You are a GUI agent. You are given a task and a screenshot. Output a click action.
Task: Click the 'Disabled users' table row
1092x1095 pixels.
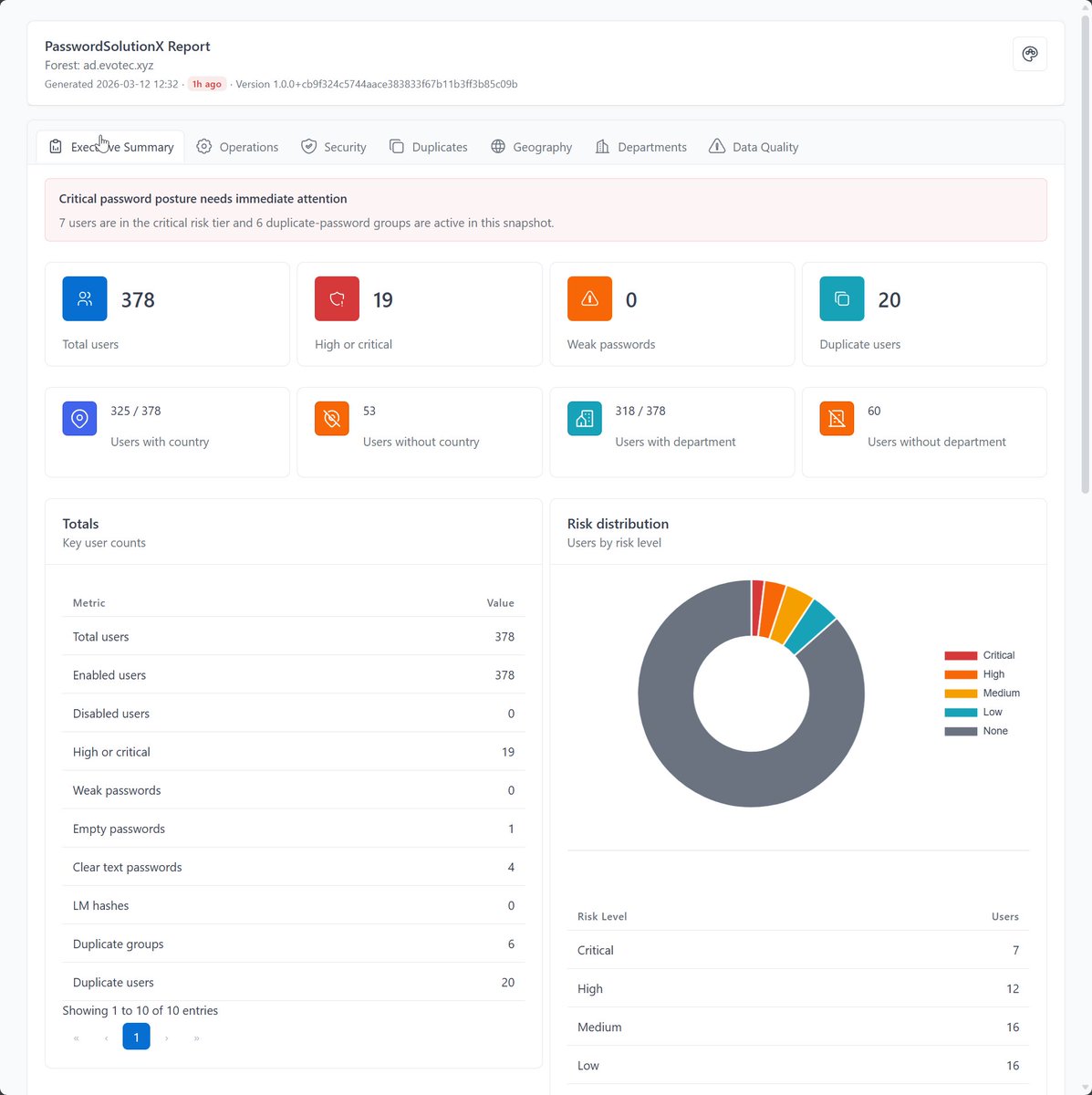294,714
